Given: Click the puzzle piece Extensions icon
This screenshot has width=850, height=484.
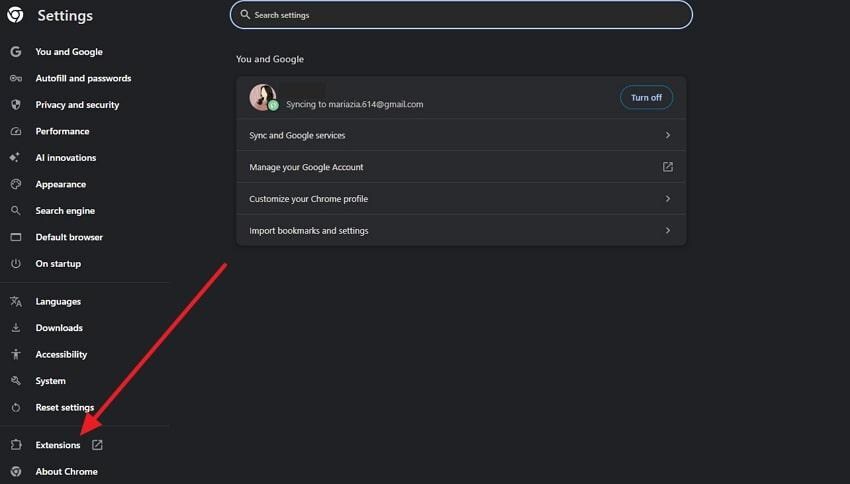Looking at the screenshot, I should pyautogui.click(x=16, y=445).
